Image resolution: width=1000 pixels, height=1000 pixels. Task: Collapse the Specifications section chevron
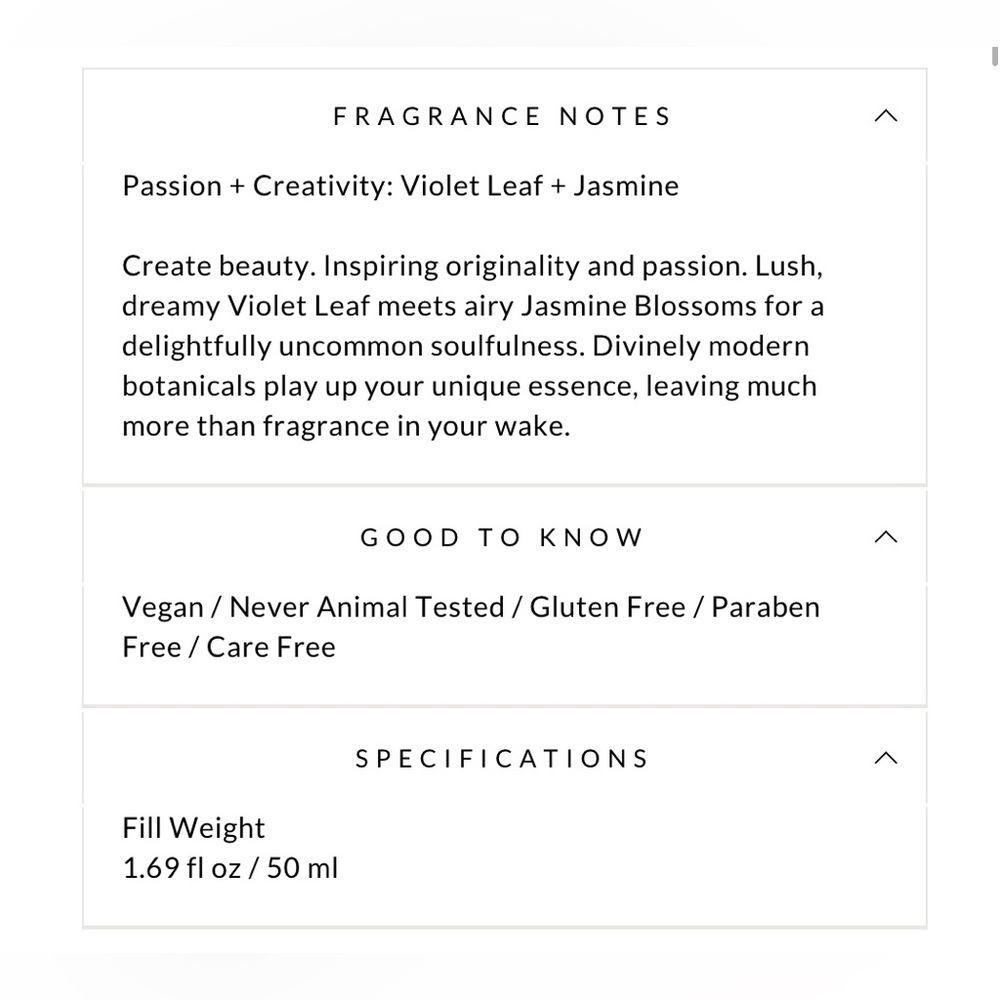coord(886,758)
